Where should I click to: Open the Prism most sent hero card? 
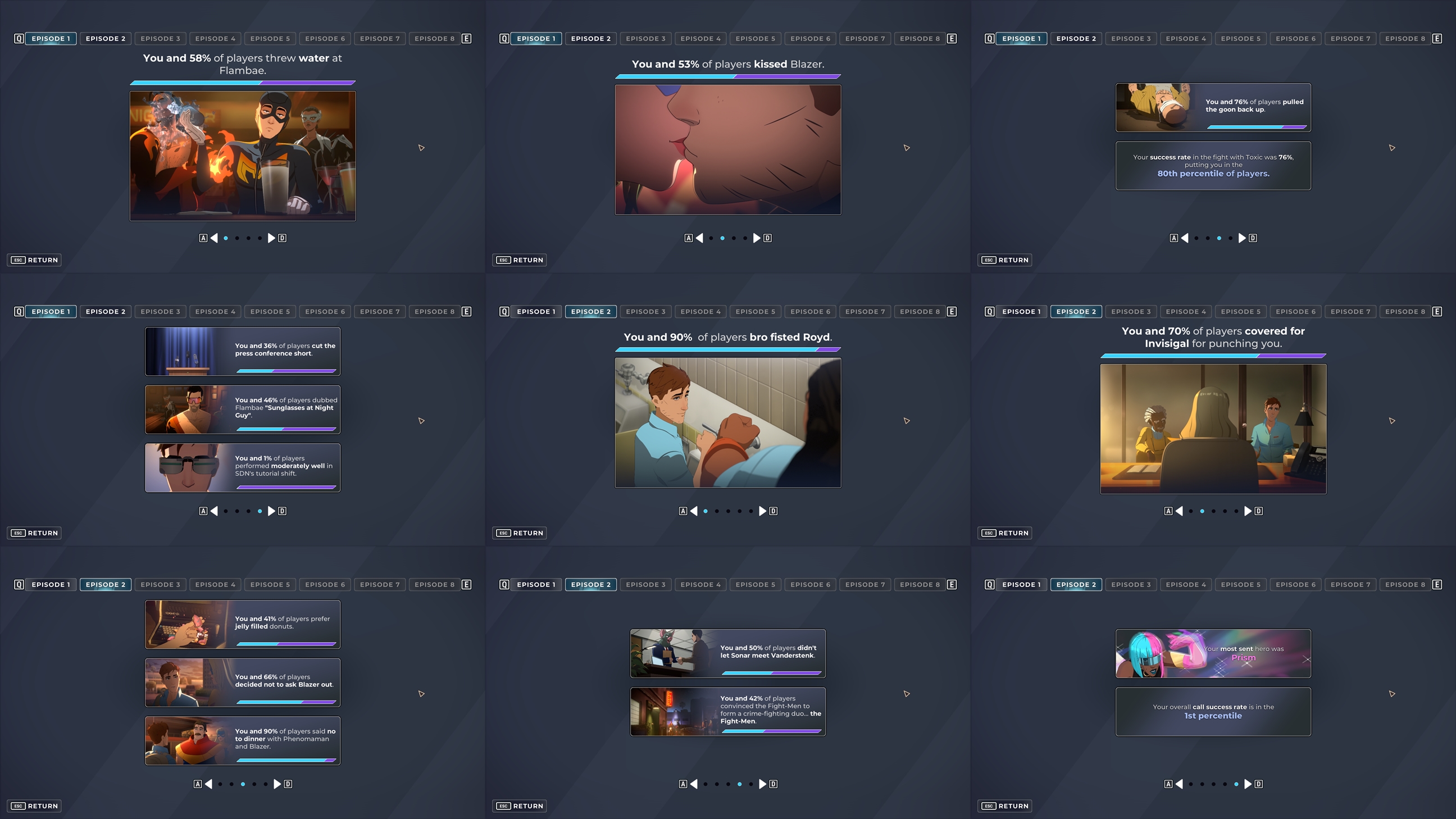pos(1213,653)
